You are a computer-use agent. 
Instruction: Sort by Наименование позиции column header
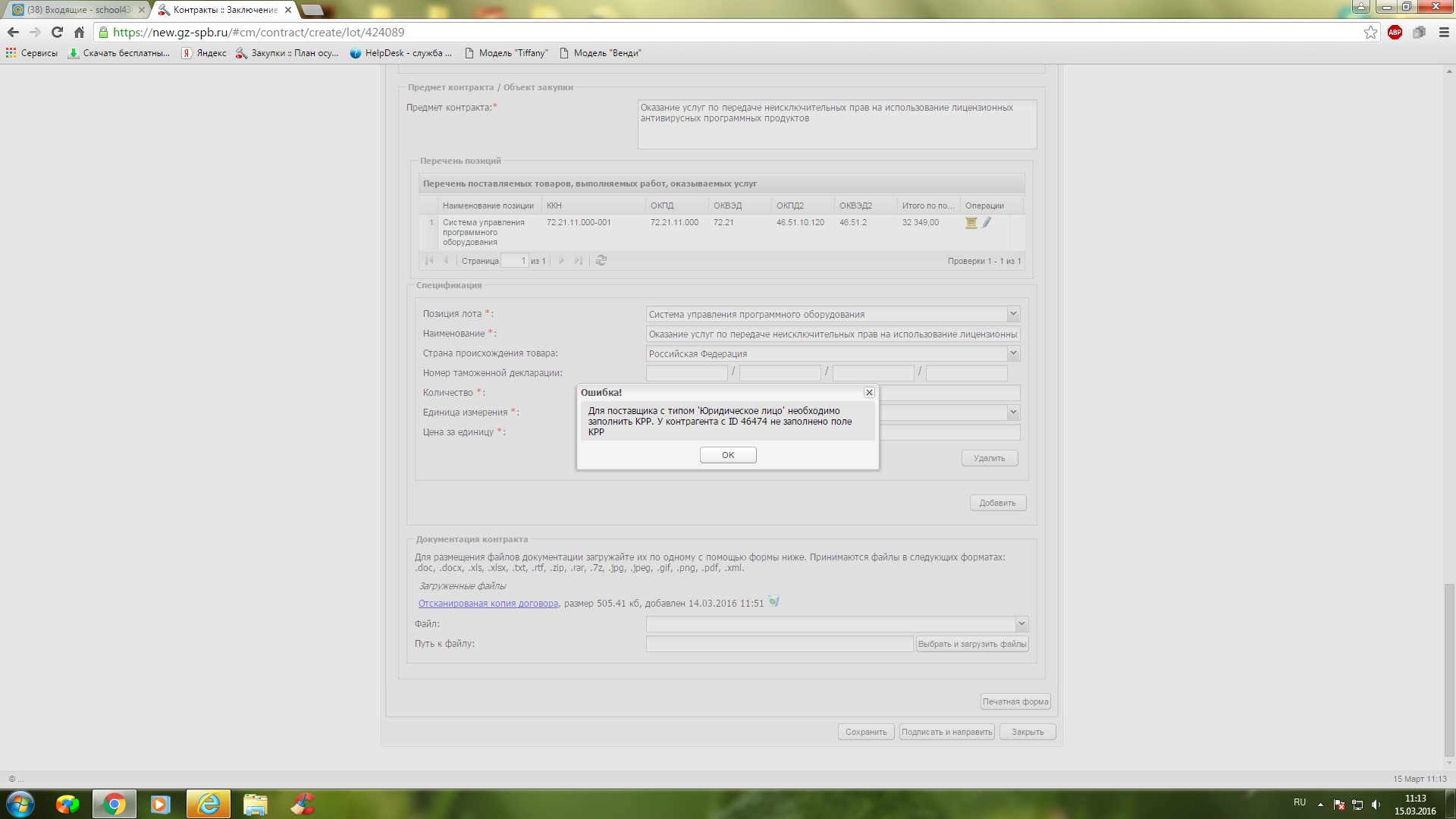pos(489,206)
